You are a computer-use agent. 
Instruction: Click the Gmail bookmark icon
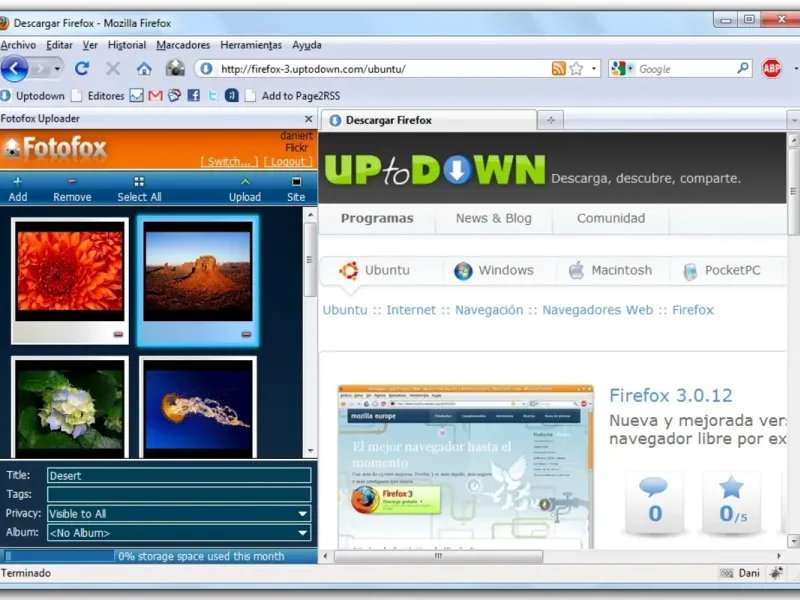155,95
